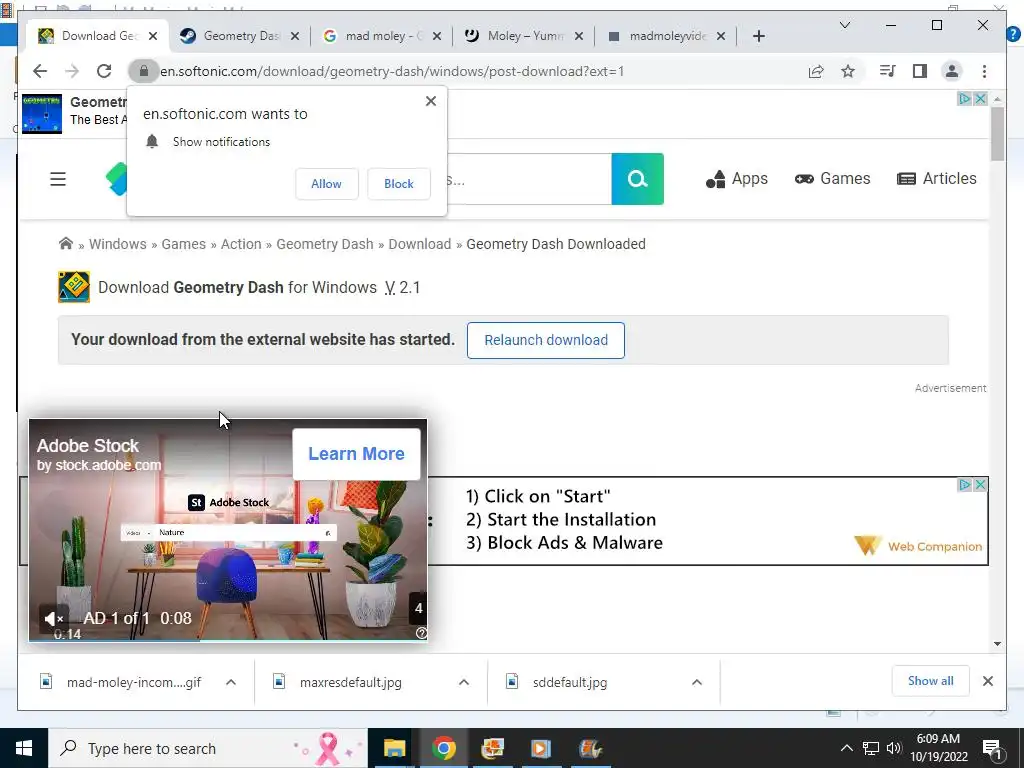The width and height of the screenshot is (1024, 768).
Task: Click the address bar URL
Action: click(392, 71)
